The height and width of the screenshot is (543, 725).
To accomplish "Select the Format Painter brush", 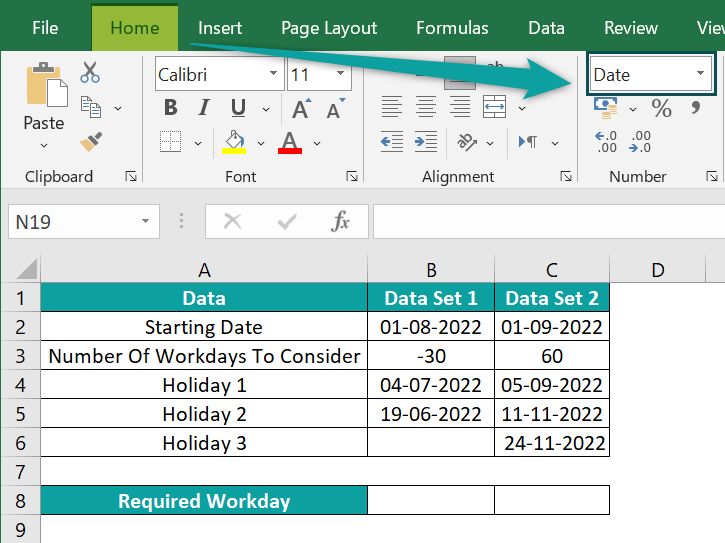I will click(x=91, y=142).
